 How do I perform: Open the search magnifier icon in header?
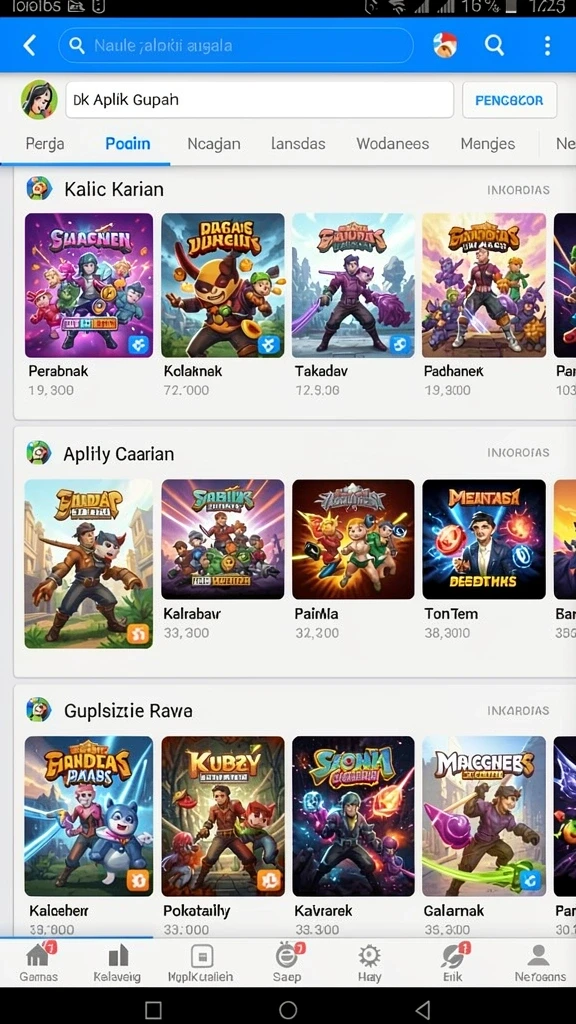click(x=494, y=45)
